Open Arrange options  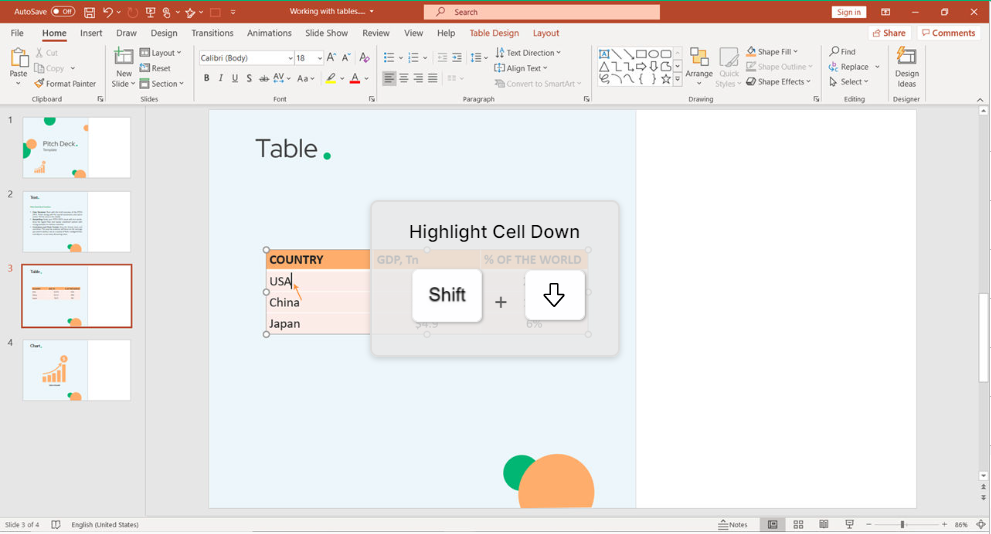pyautogui.click(x=699, y=66)
